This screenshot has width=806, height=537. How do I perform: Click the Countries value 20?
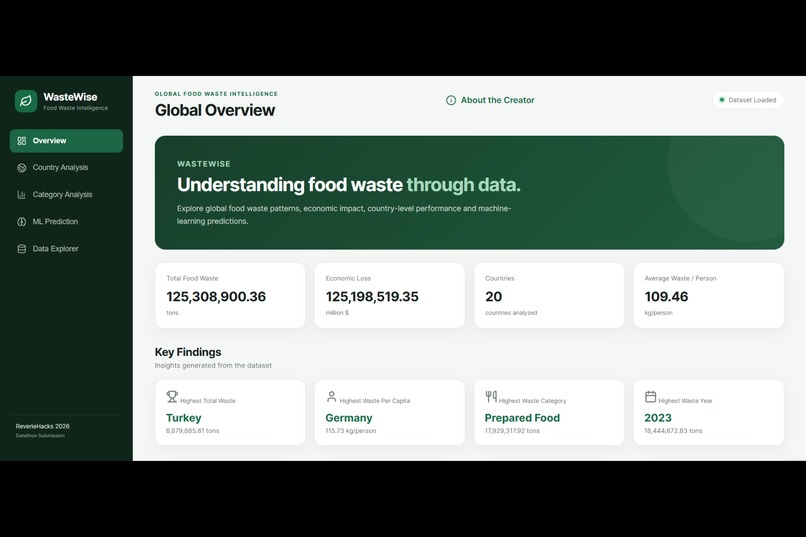tap(493, 297)
